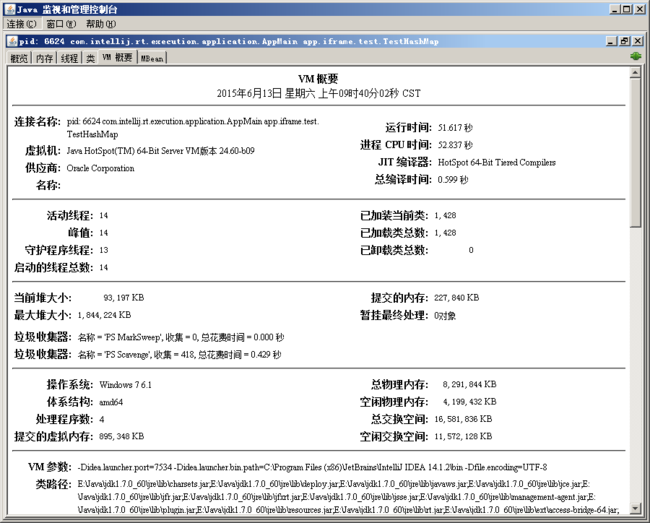Click the 体系结构 value amd64
650x523 pixels.
tap(111, 402)
